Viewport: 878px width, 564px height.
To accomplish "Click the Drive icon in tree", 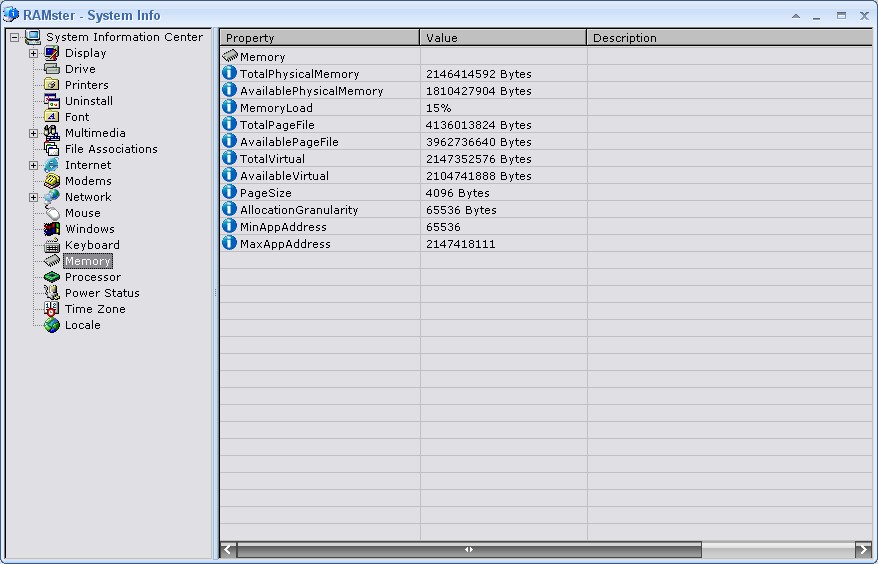I will click(52, 69).
